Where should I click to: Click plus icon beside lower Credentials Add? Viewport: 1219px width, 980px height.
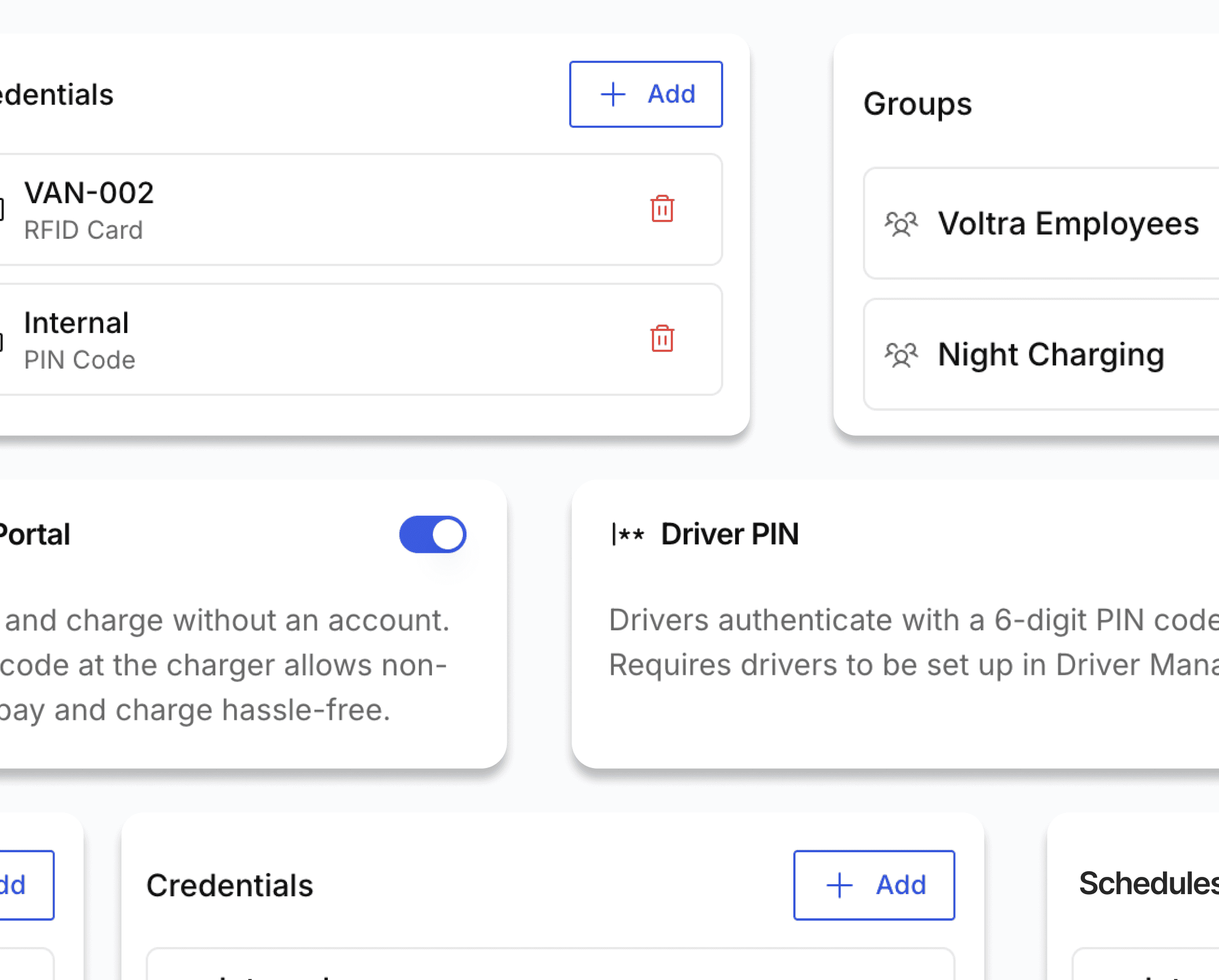tap(839, 885)
